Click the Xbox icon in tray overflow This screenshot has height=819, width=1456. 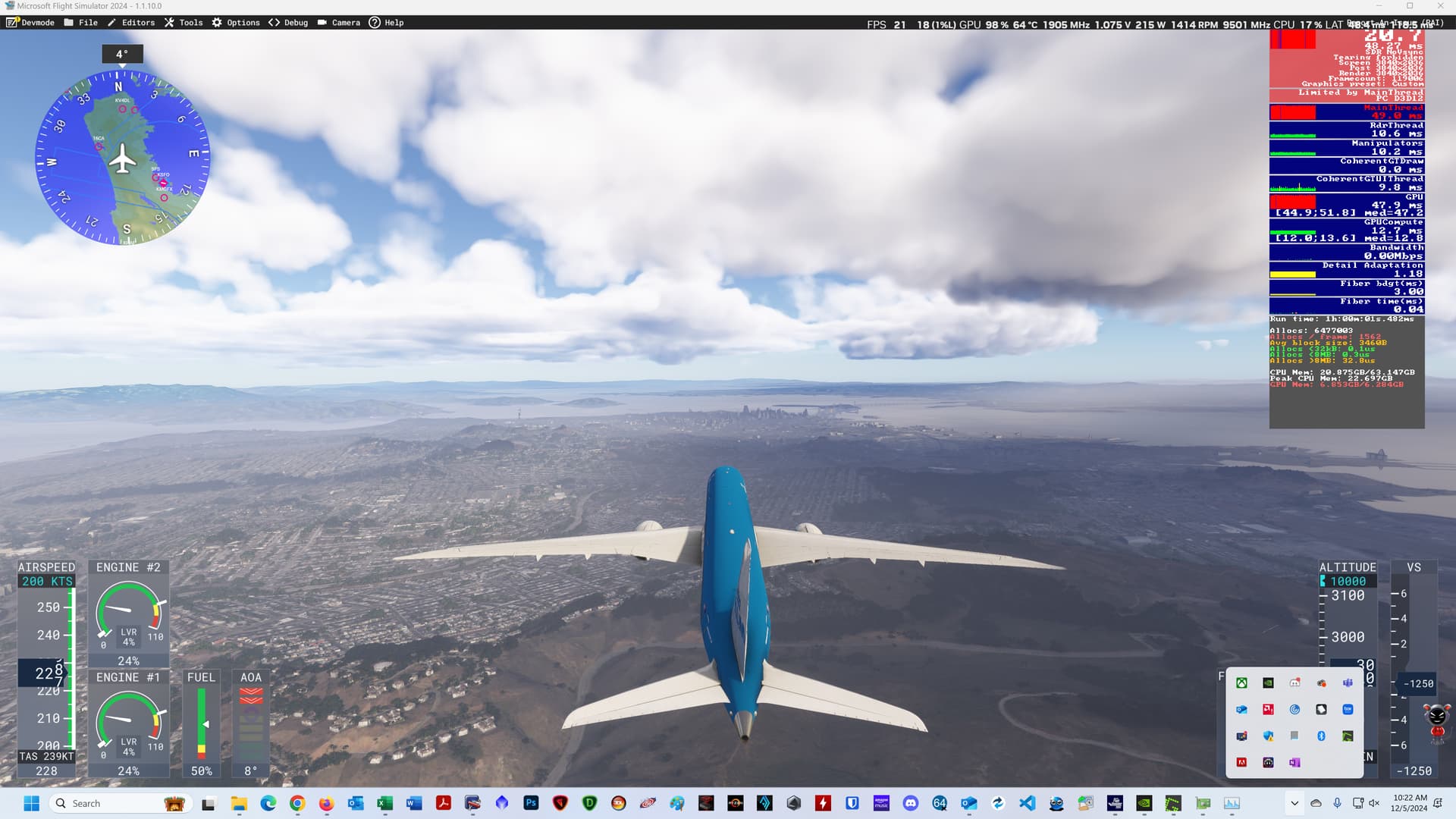[x=1241, y=683]
